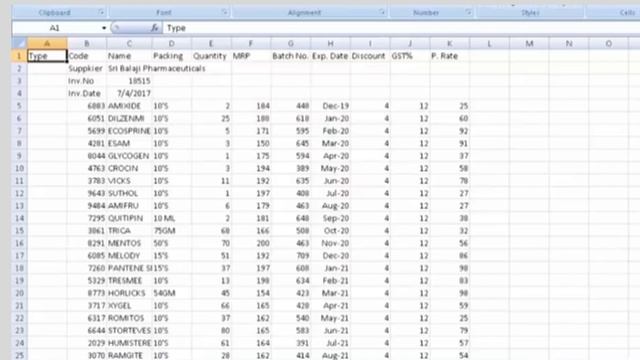
Task: Click the Batch No. header cell
Action: (291, 56)
